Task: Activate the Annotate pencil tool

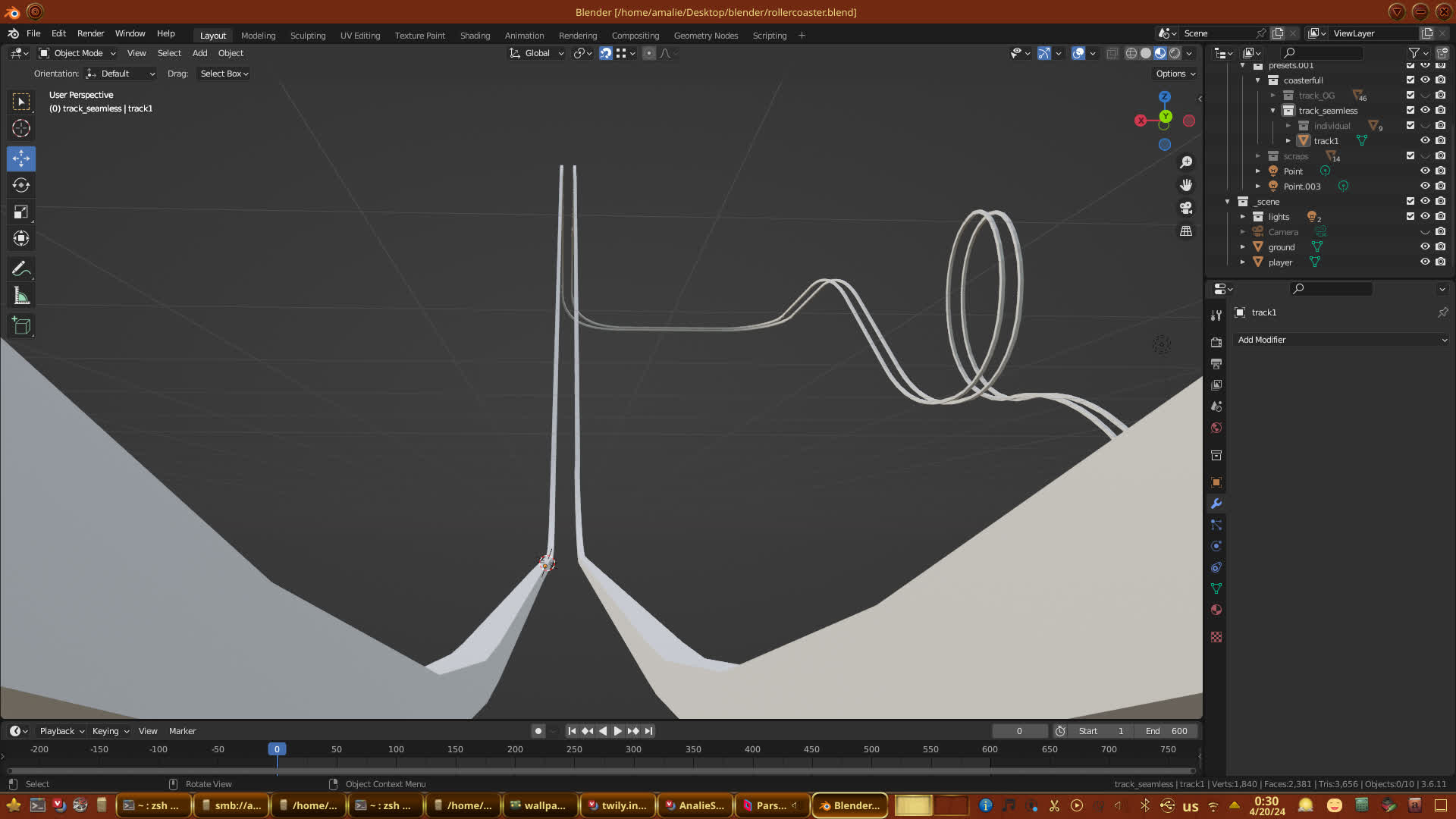Action: 21,269
